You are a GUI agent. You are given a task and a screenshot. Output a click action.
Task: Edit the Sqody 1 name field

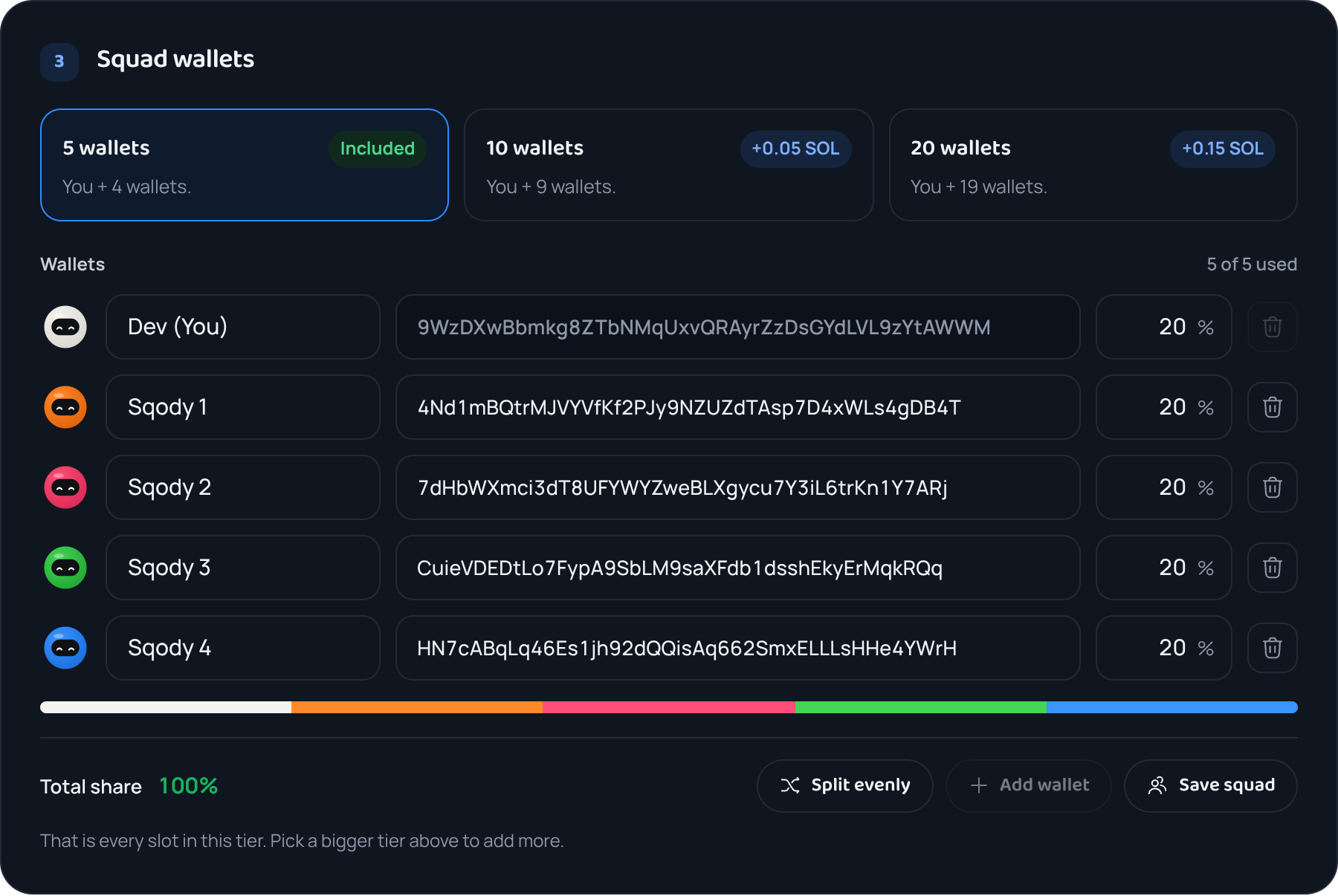243,407
